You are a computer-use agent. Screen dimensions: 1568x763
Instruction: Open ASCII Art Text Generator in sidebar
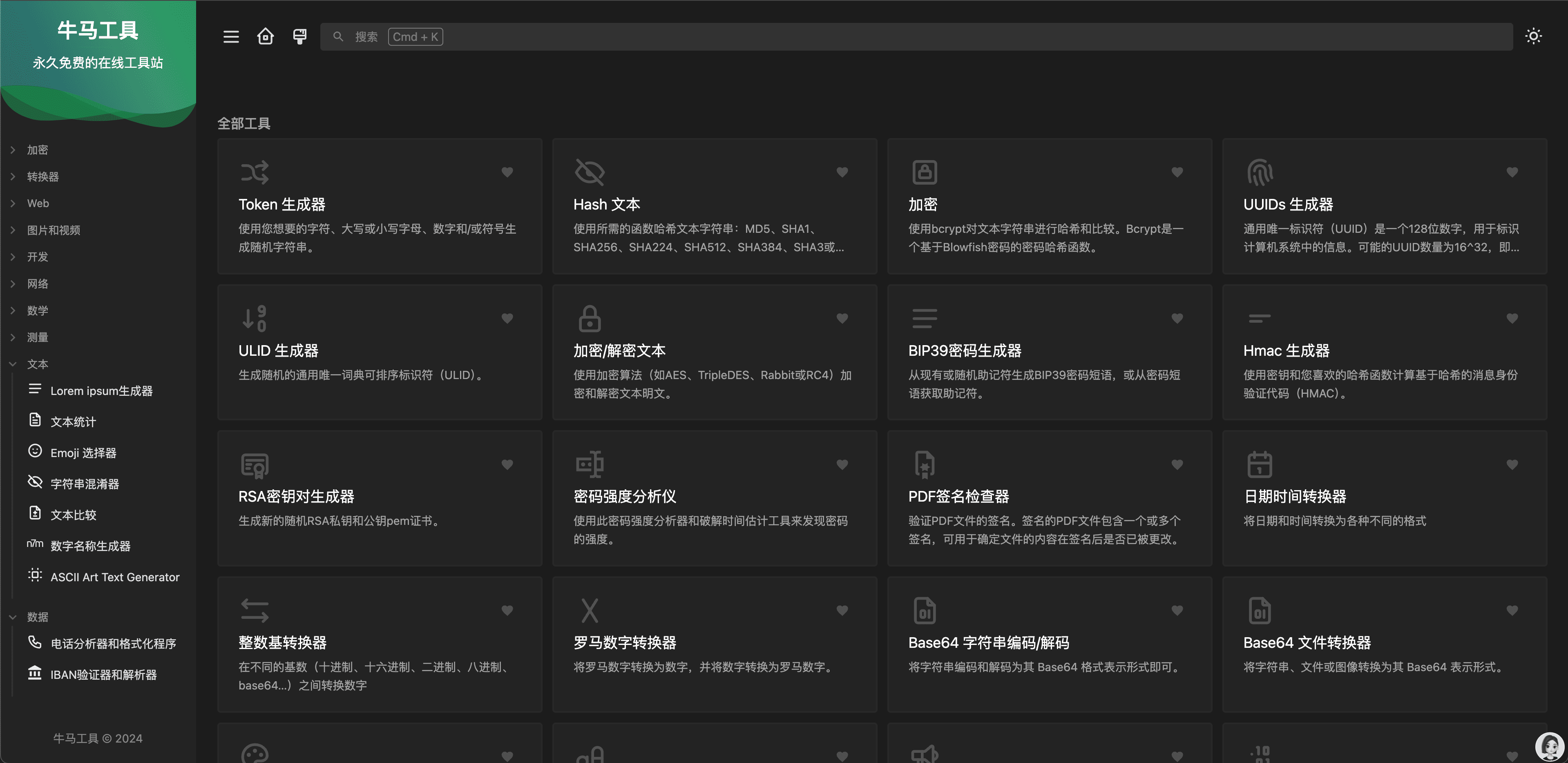coord(114,577)
